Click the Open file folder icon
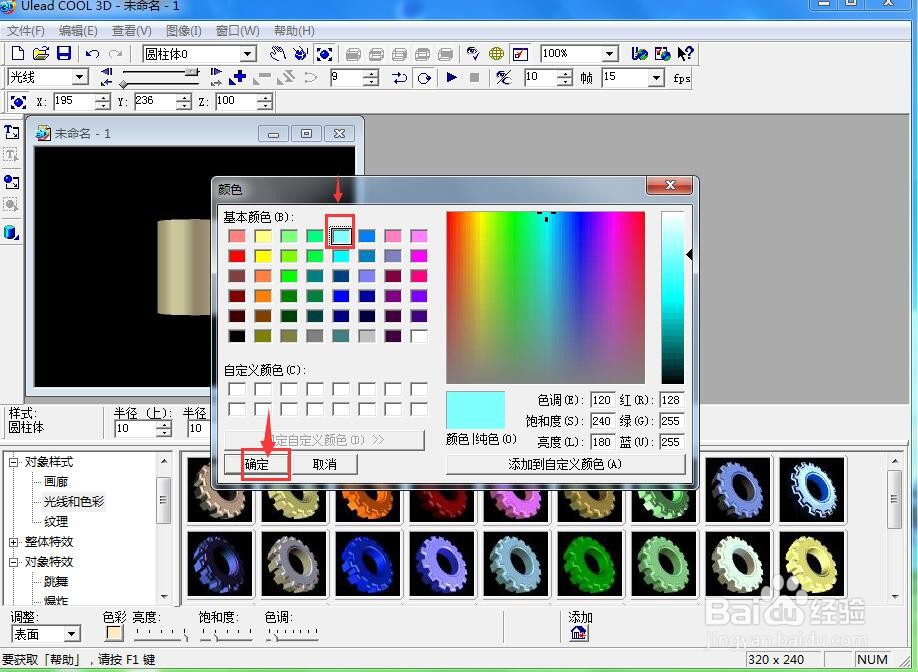 (x=40, y=54)
